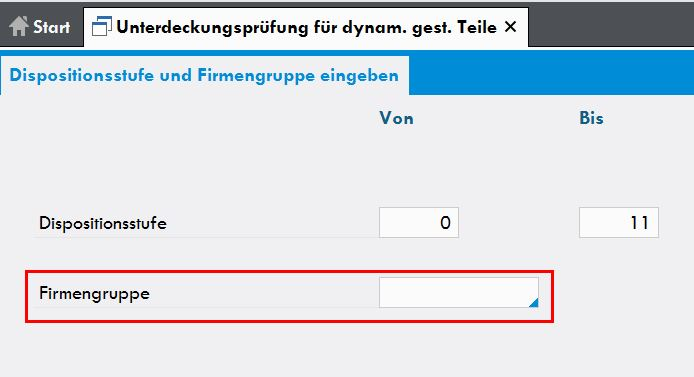Click the empty area right of Firmengruppe field
Viewport: 694px width, 377px height.
[624, 293]
